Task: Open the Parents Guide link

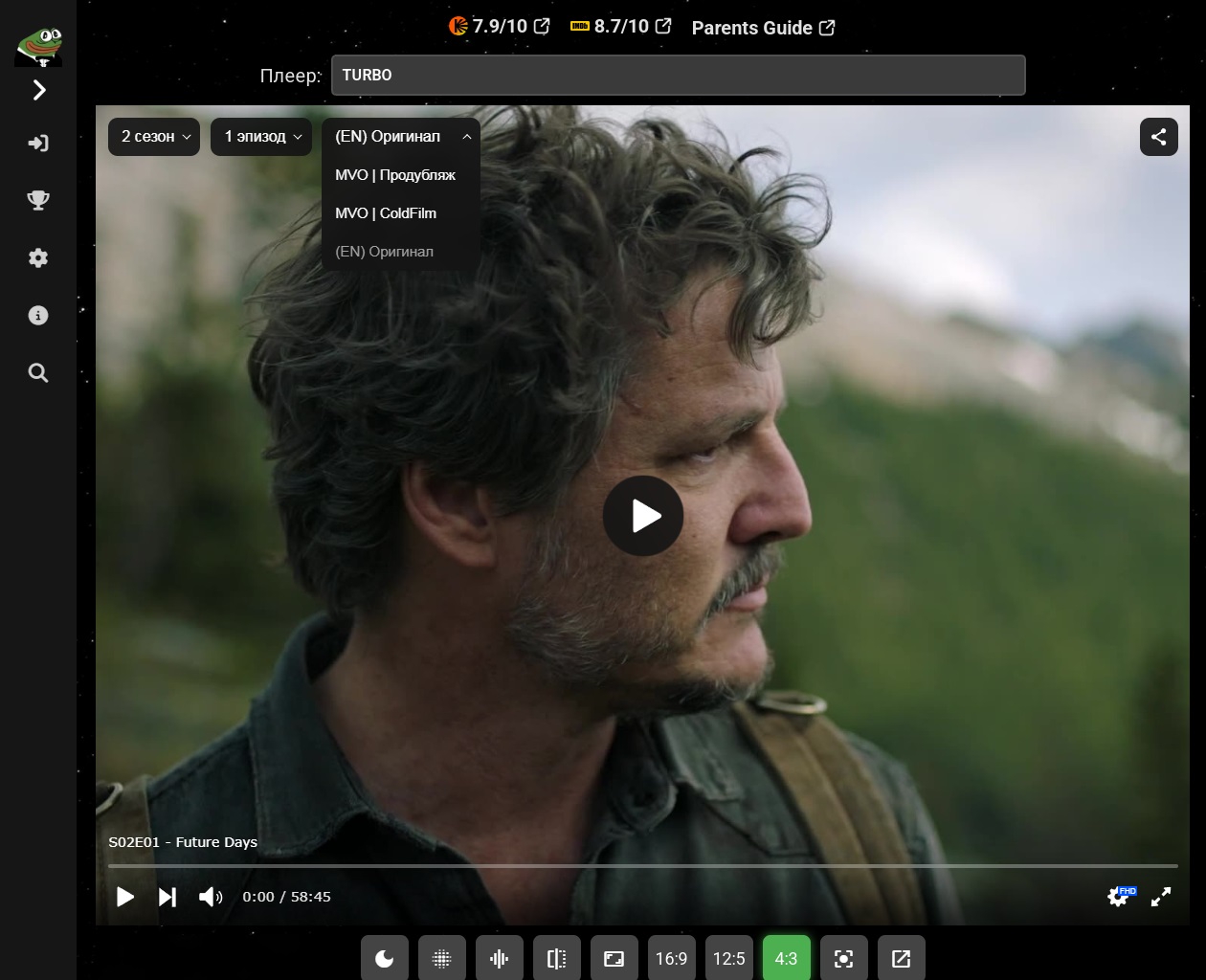Action: tap(763, 28)
